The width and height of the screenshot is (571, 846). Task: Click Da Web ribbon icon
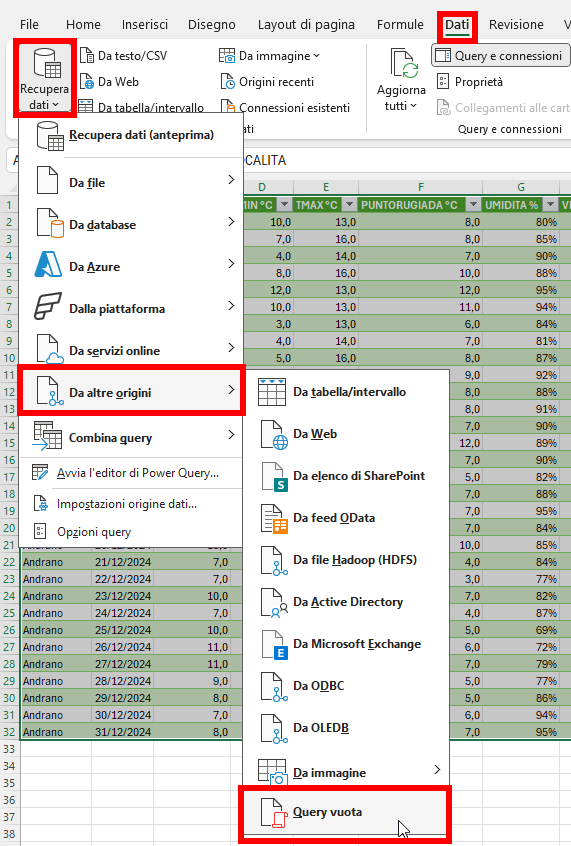tap(86, 81)
